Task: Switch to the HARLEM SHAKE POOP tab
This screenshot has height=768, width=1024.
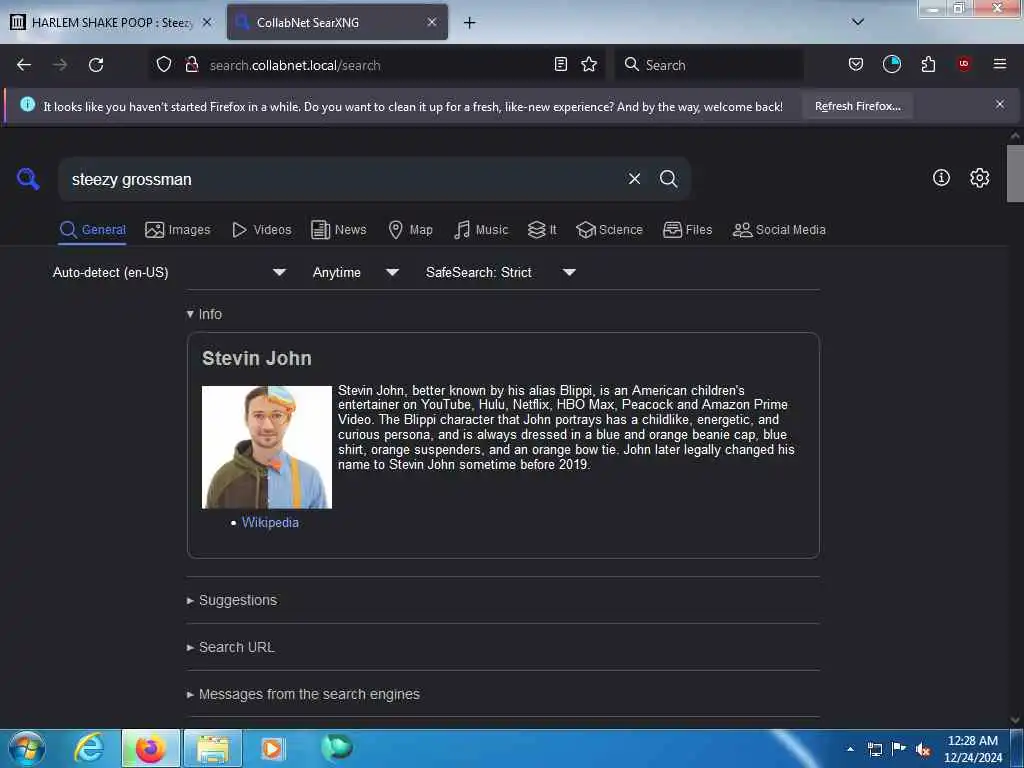Action: pyautogui.click(x=111, y=22)
